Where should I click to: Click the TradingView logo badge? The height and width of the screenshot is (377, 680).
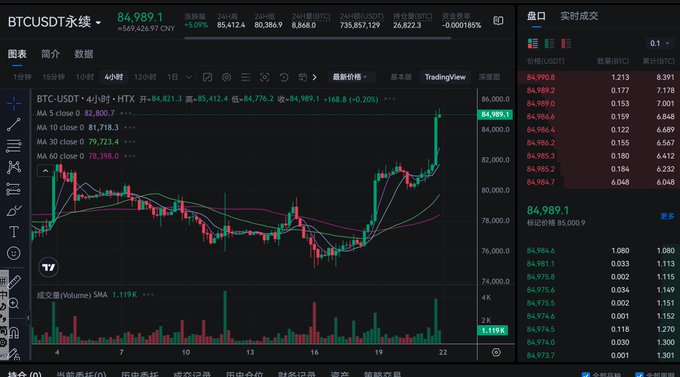click(49, 267)
